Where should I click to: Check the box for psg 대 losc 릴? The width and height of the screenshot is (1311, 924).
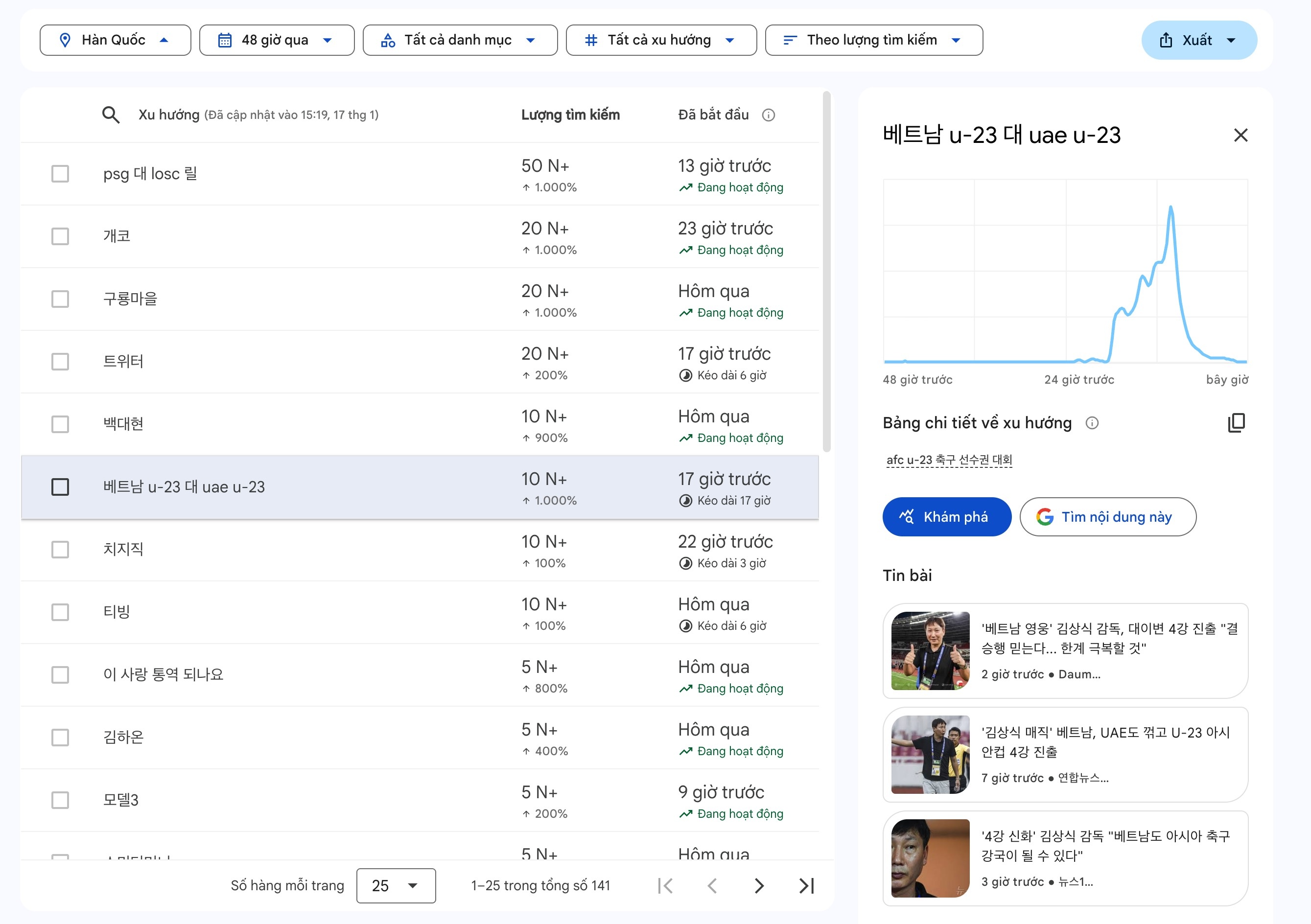pos(60,174)
